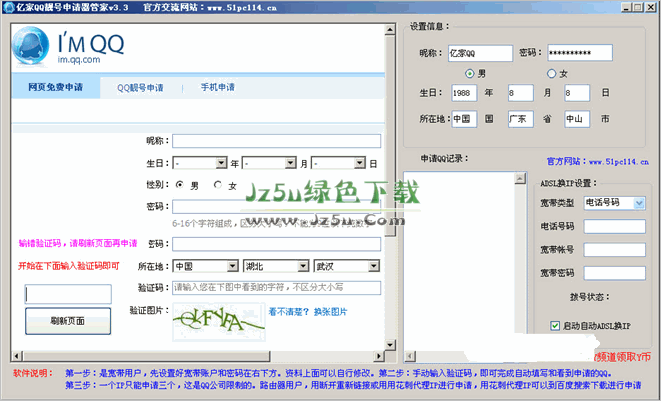The width and height of the screenshot is (661, 401).
Task: Click the birthday 日 field in settings
Action: [x=577, y=93]
